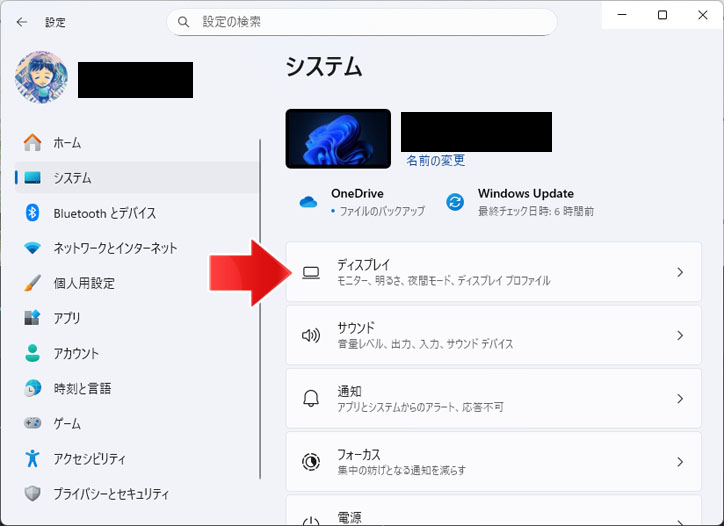Click the アクセシビリティ icon
Image resolution: width=724 pixels, height=526 pixels.
click(x=33, y=459)
